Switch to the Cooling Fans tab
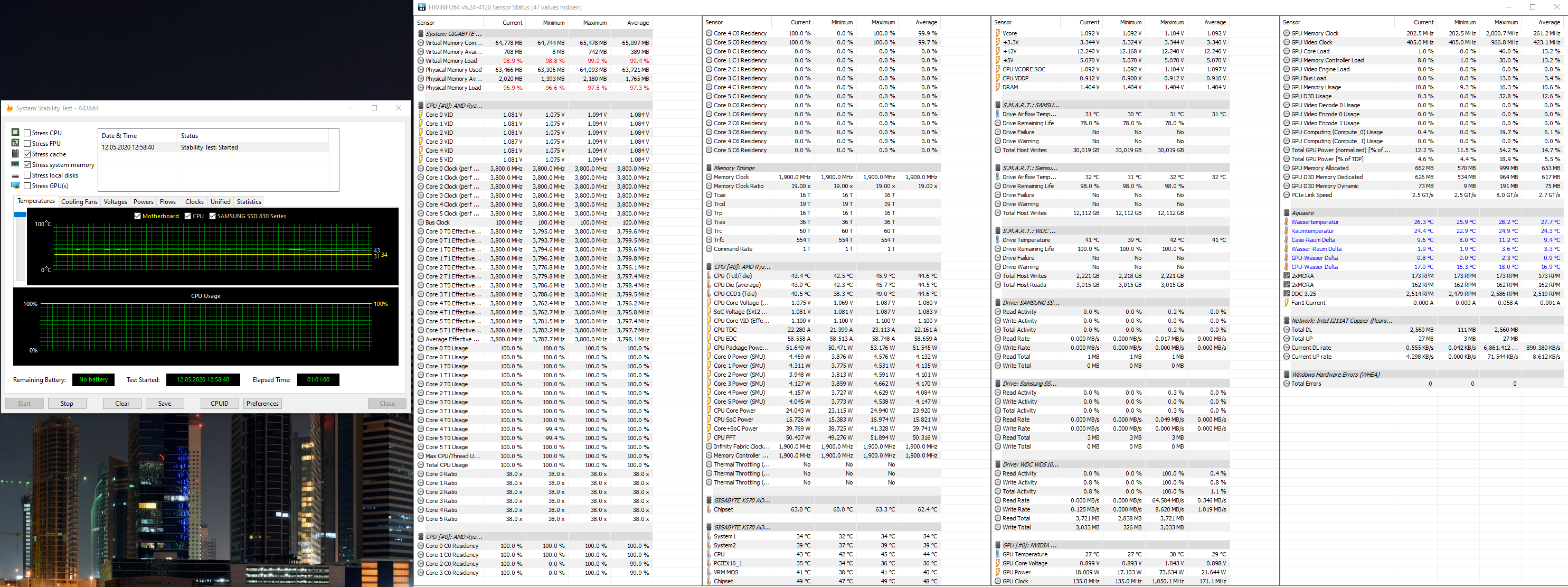 coord(79,201)
